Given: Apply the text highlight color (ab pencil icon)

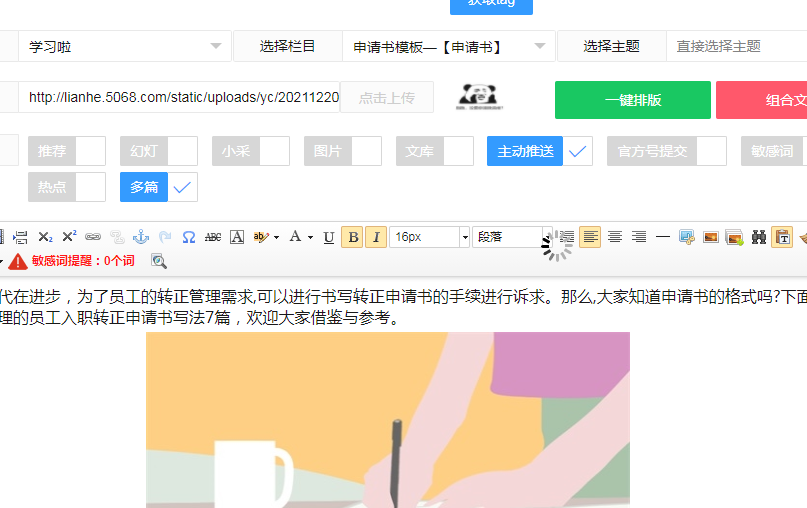Looking at the screenshot, I should [261, 237].
